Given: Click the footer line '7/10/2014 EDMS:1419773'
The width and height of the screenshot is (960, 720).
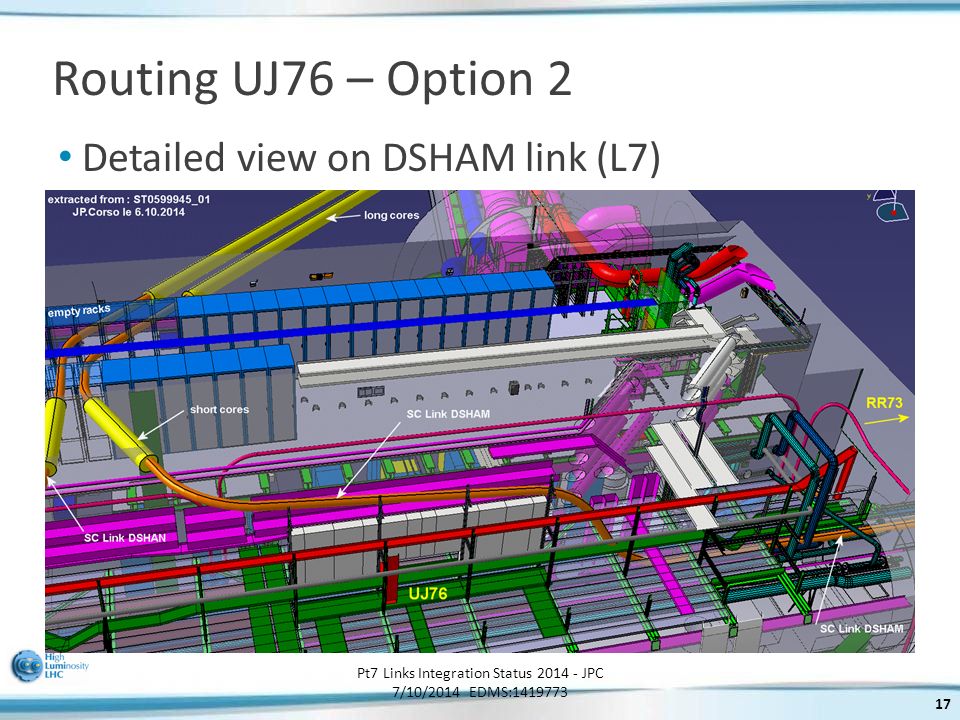Looking at the screenshot, I should coord(480,692).
